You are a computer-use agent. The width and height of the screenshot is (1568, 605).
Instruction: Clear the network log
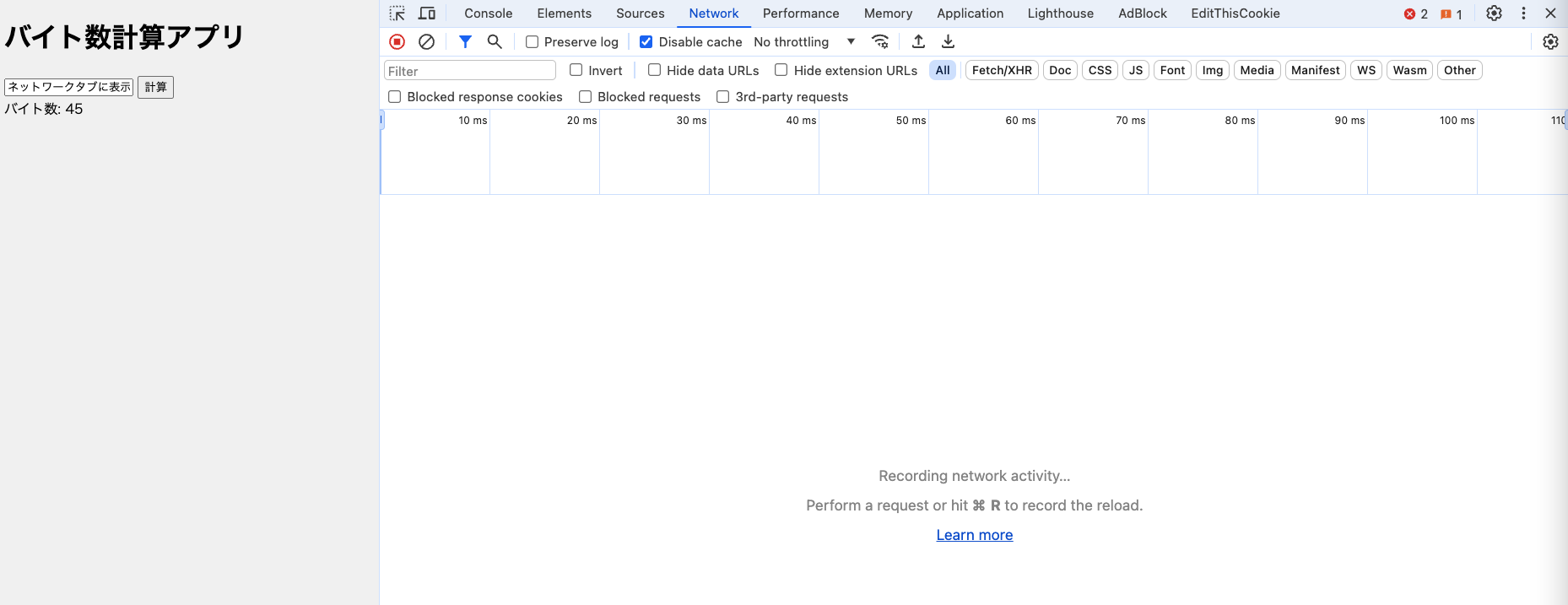[426, 41]
